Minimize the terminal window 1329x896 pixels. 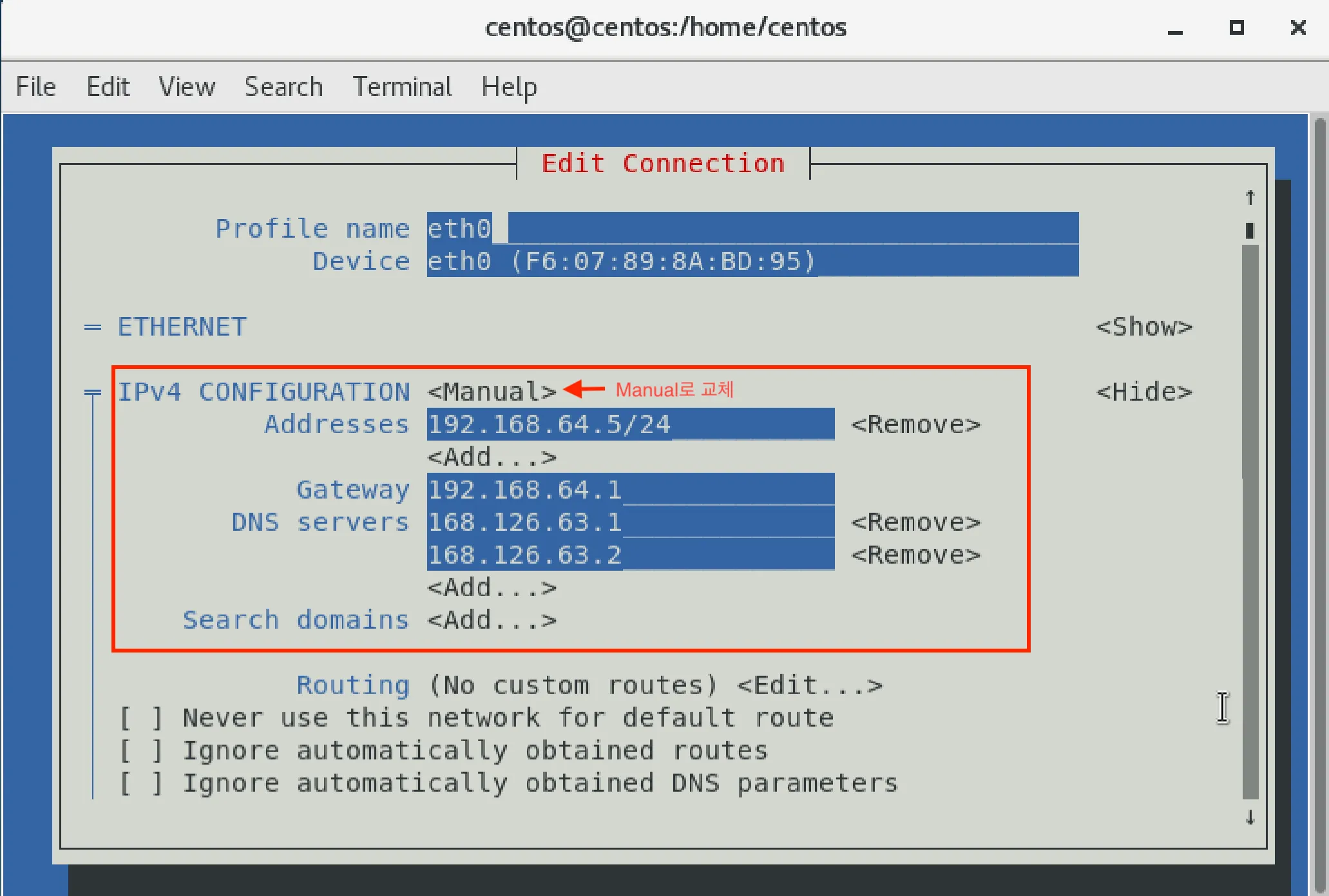click(x=1175, y=28)
